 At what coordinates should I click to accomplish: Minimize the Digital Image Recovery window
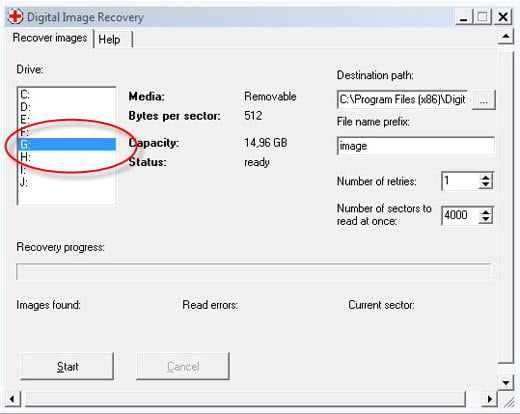click(x=464, y=17)
